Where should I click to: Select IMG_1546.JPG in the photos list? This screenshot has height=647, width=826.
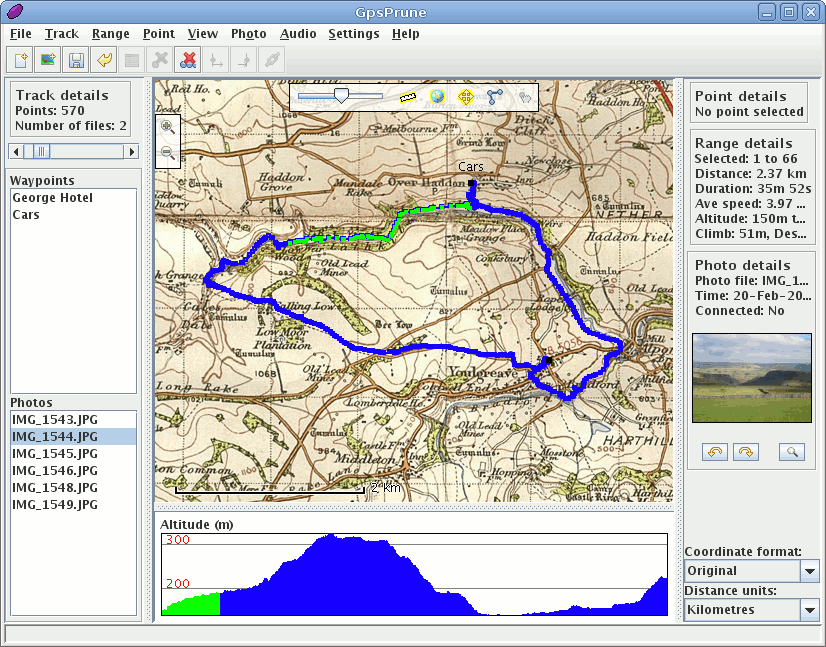[54, 470]
